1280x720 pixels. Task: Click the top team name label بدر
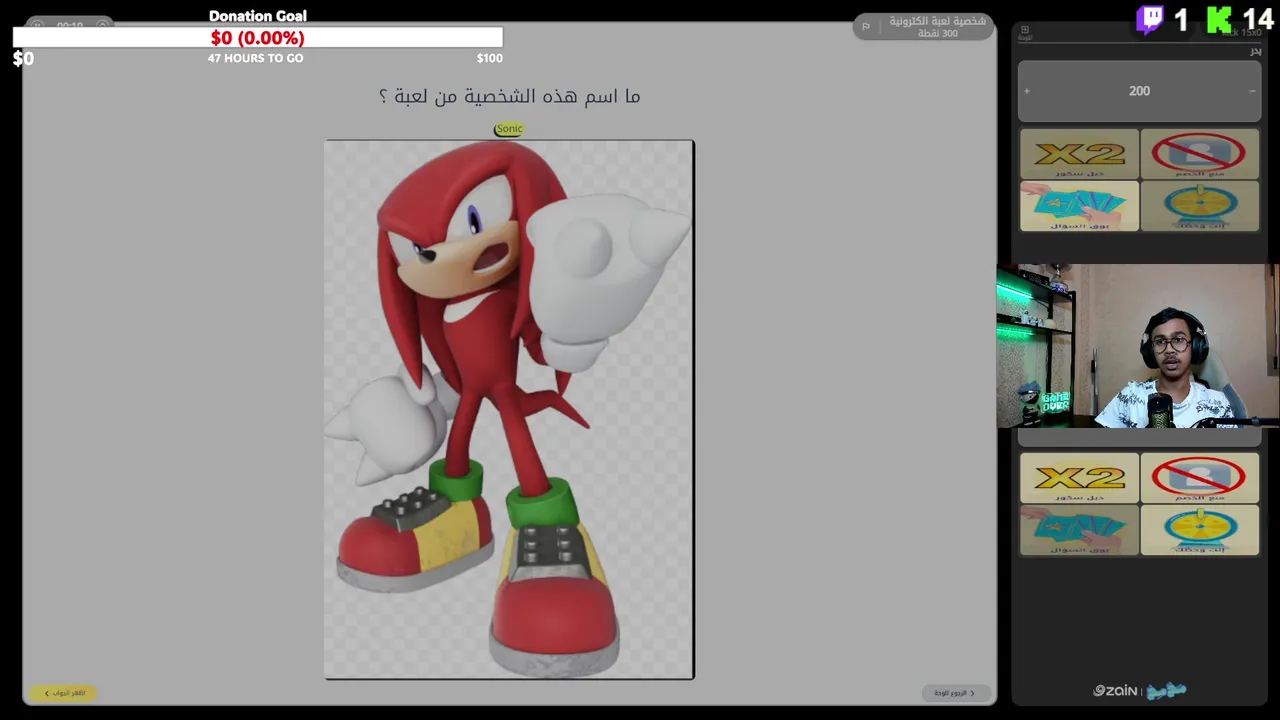1255,50
